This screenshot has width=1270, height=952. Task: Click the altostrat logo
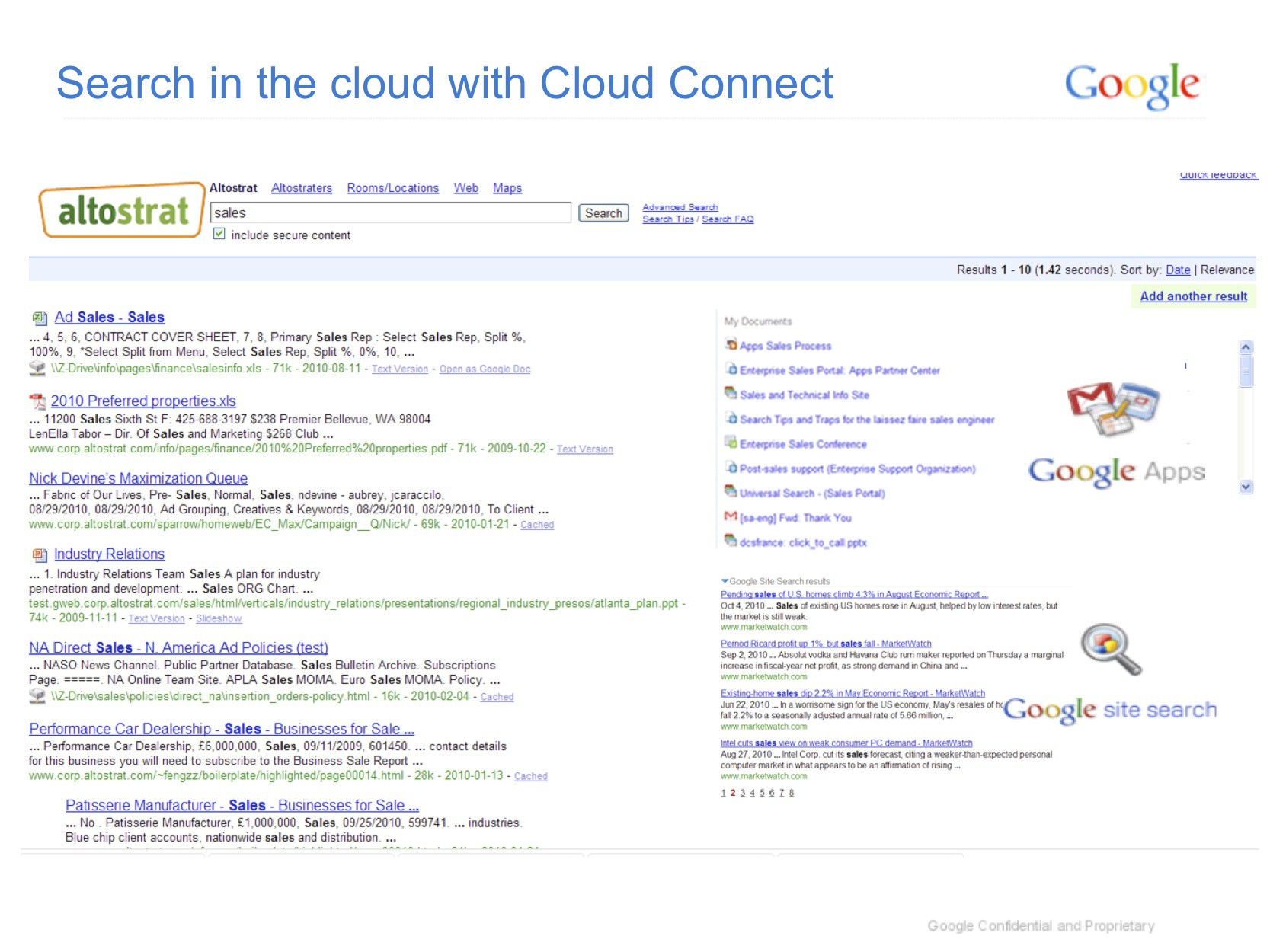122,210
